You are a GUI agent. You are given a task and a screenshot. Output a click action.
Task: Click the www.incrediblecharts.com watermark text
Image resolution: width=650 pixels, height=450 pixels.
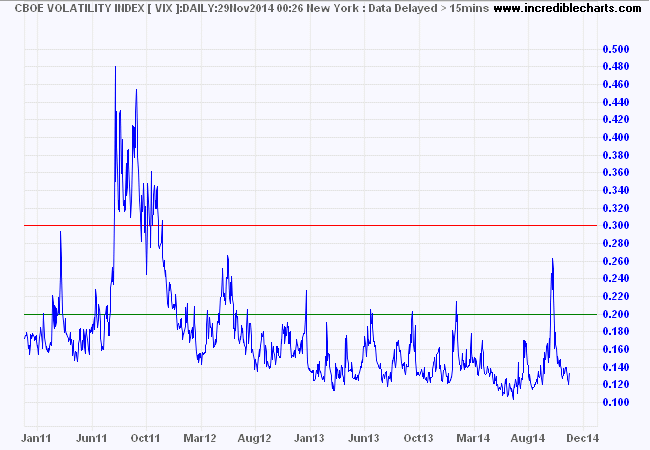point(567,7)
